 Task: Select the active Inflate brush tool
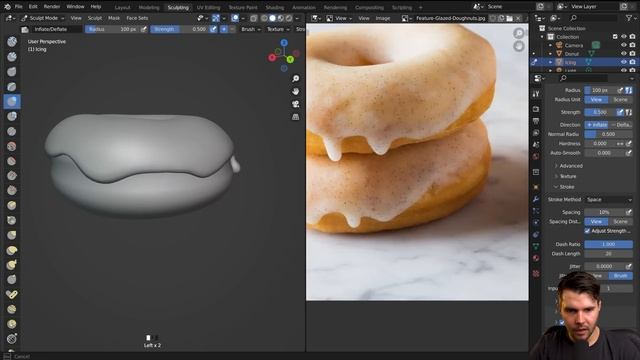[12, 101]
